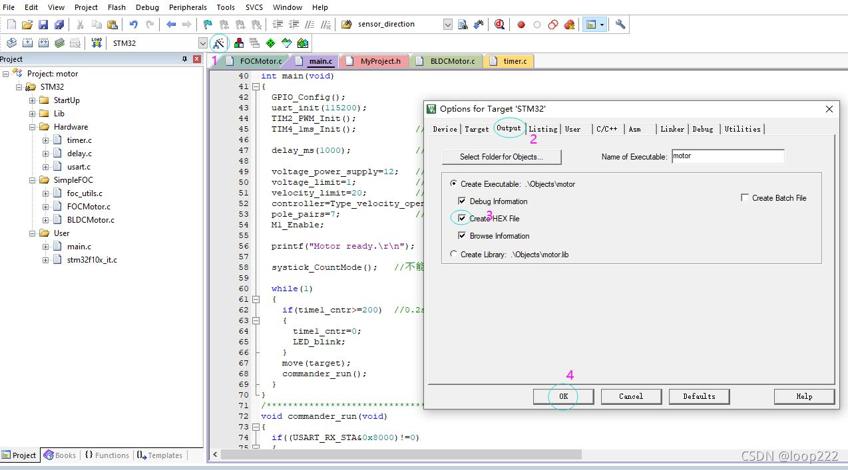Open the sensor_direction find dropdown arrow
The image size is (848, 470).
click(x=448, y=24)
